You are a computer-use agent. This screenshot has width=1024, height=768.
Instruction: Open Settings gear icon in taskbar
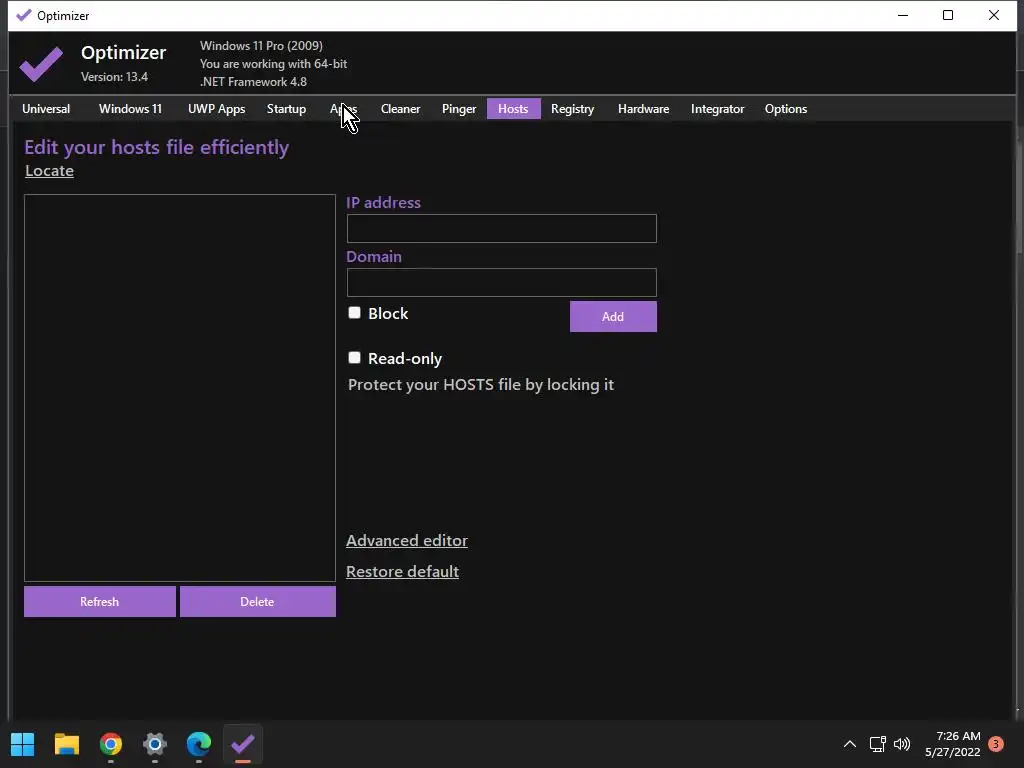tap(155, 744)
